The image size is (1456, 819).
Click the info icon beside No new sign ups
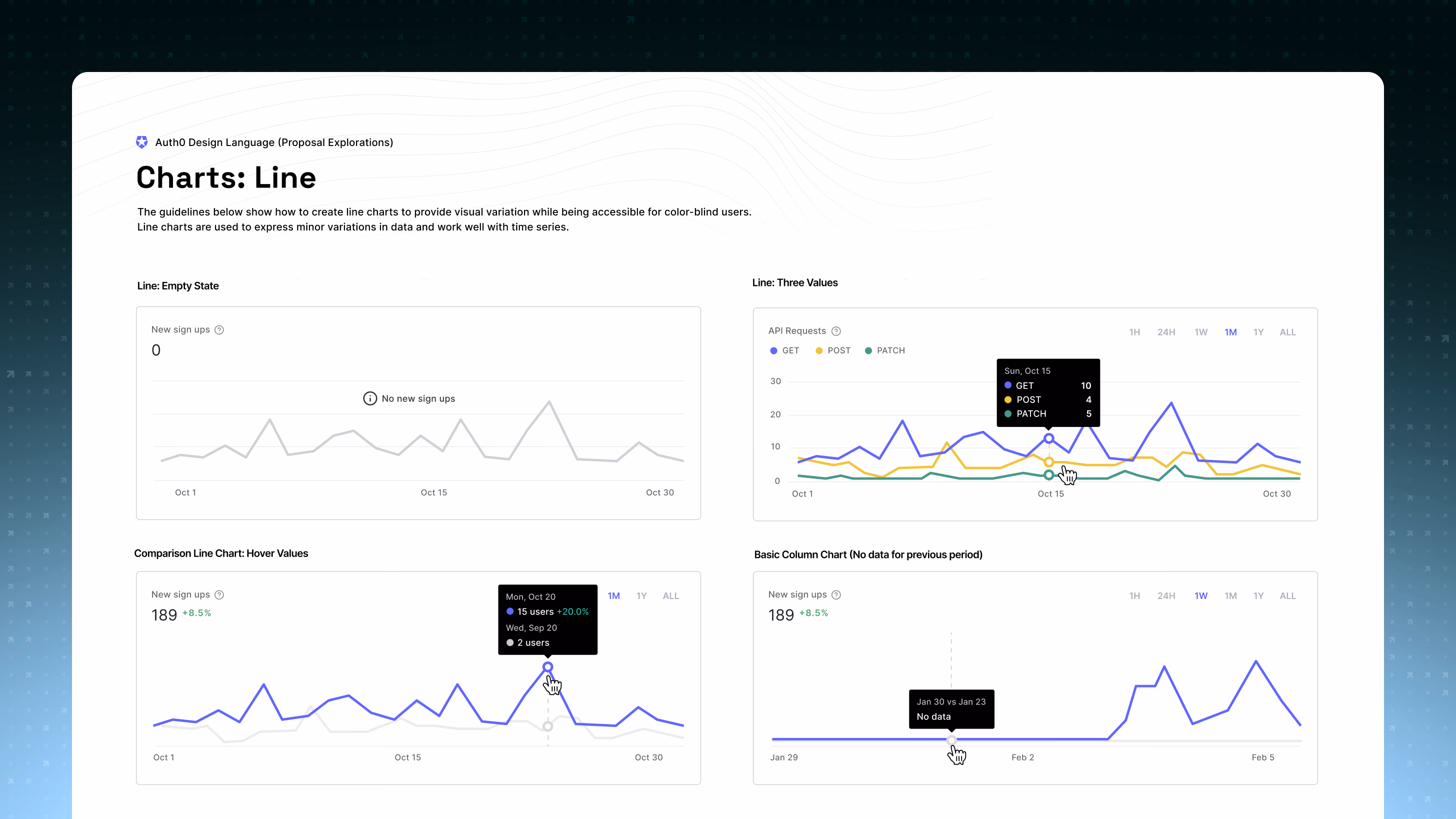(x=369, y=398)
